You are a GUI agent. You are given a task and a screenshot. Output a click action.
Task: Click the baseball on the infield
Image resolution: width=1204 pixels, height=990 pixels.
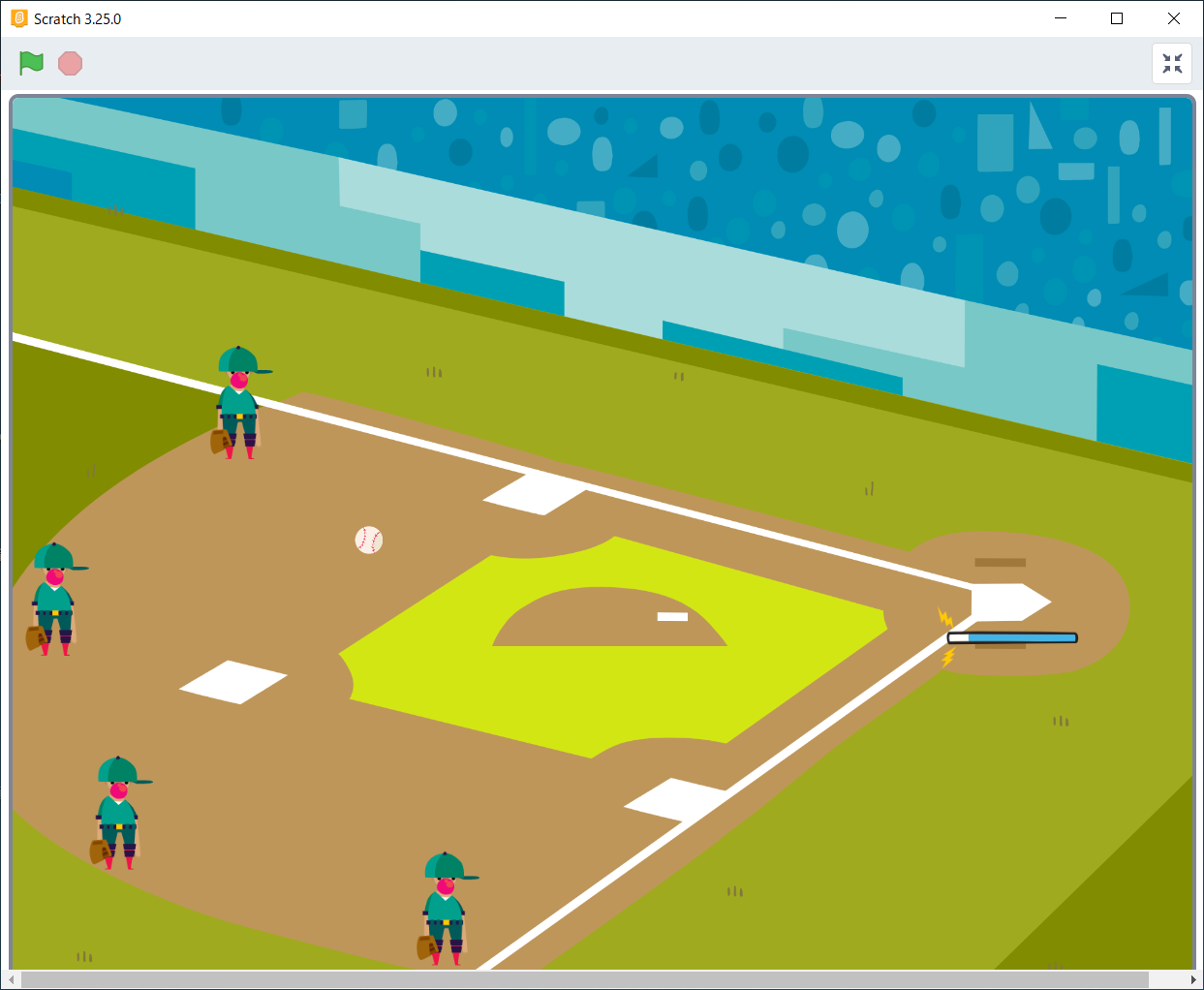(369, 540)
